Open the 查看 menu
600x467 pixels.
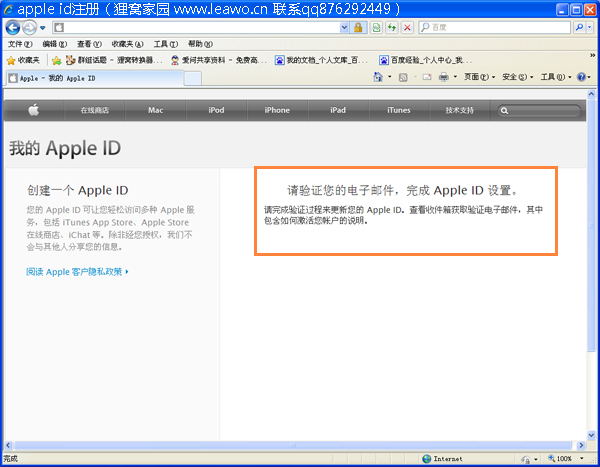(89, 44)
